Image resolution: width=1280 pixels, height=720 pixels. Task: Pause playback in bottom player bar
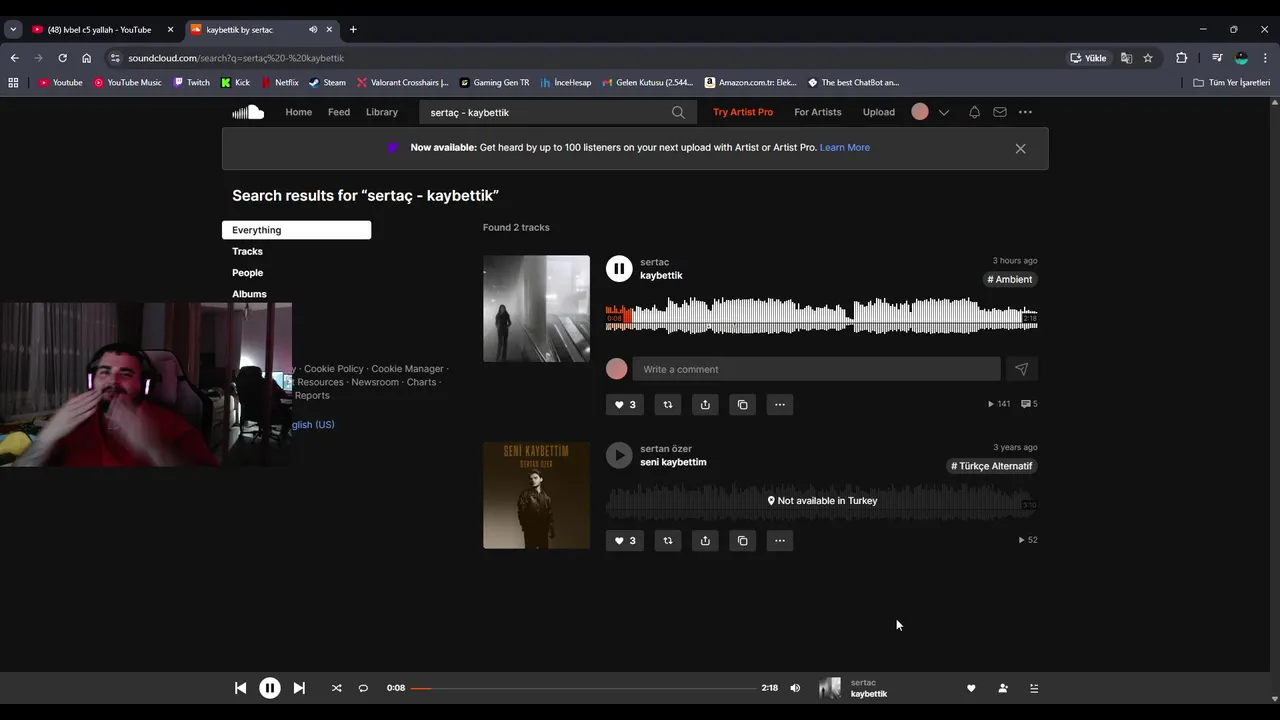pos(270,688)
